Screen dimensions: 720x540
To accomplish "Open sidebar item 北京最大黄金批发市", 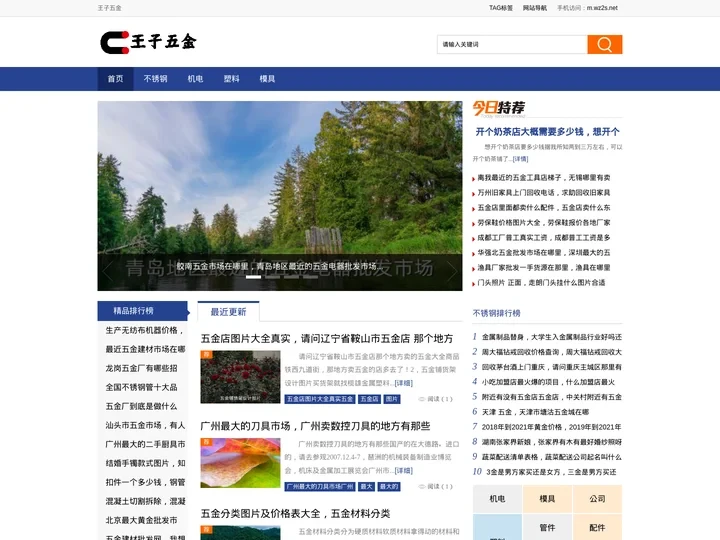I will pos(141,520).
